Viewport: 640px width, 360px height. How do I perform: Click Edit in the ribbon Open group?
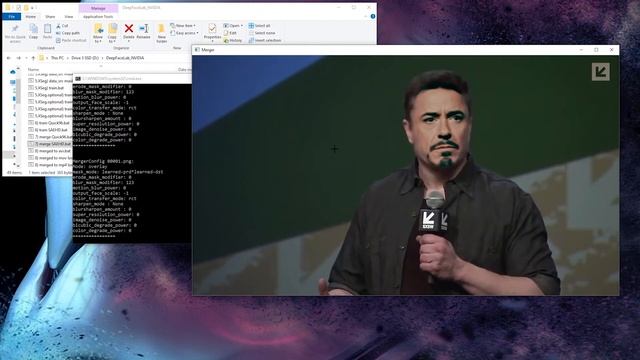[230, 33]
